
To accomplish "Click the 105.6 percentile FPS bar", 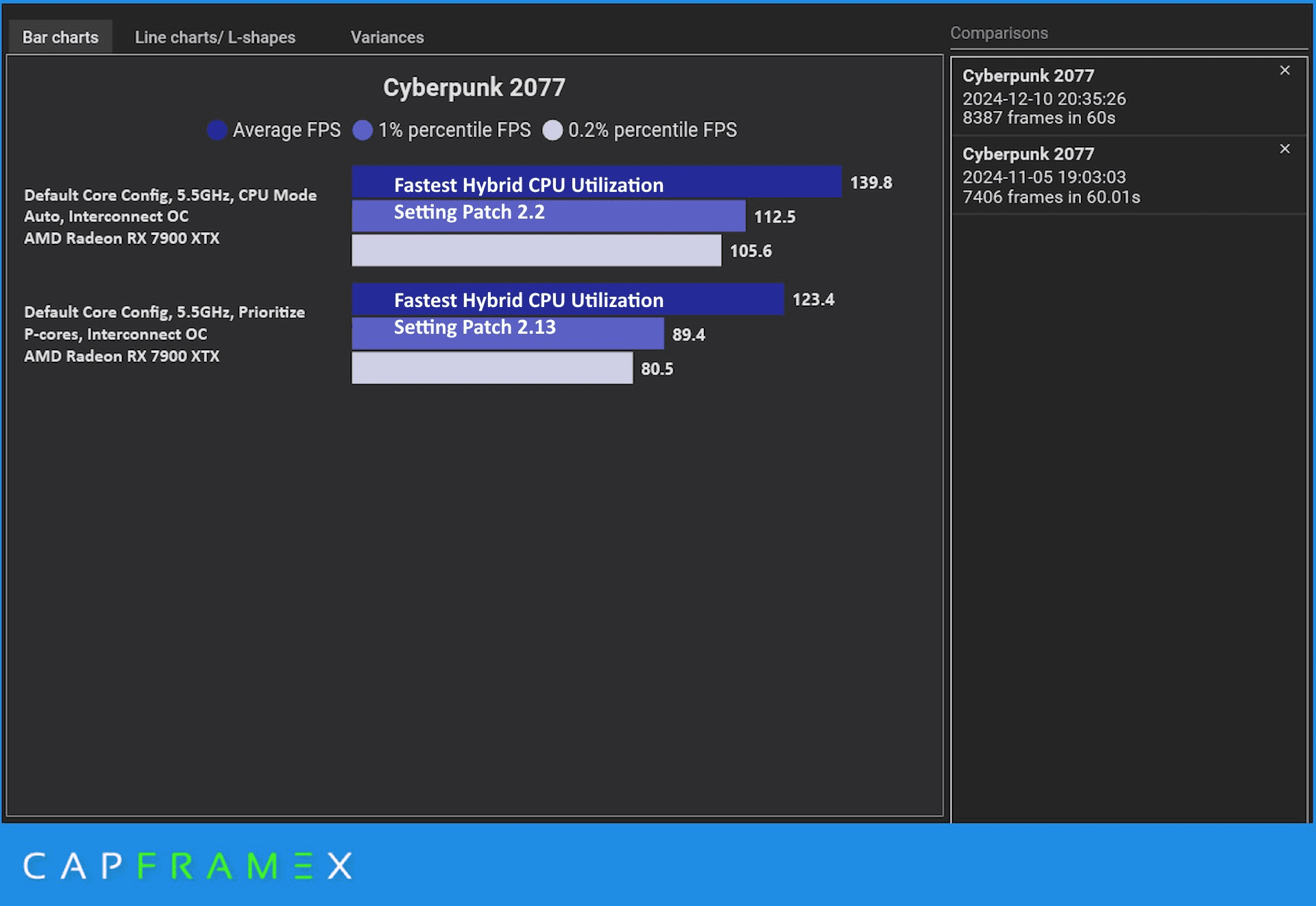I will 536,250.
